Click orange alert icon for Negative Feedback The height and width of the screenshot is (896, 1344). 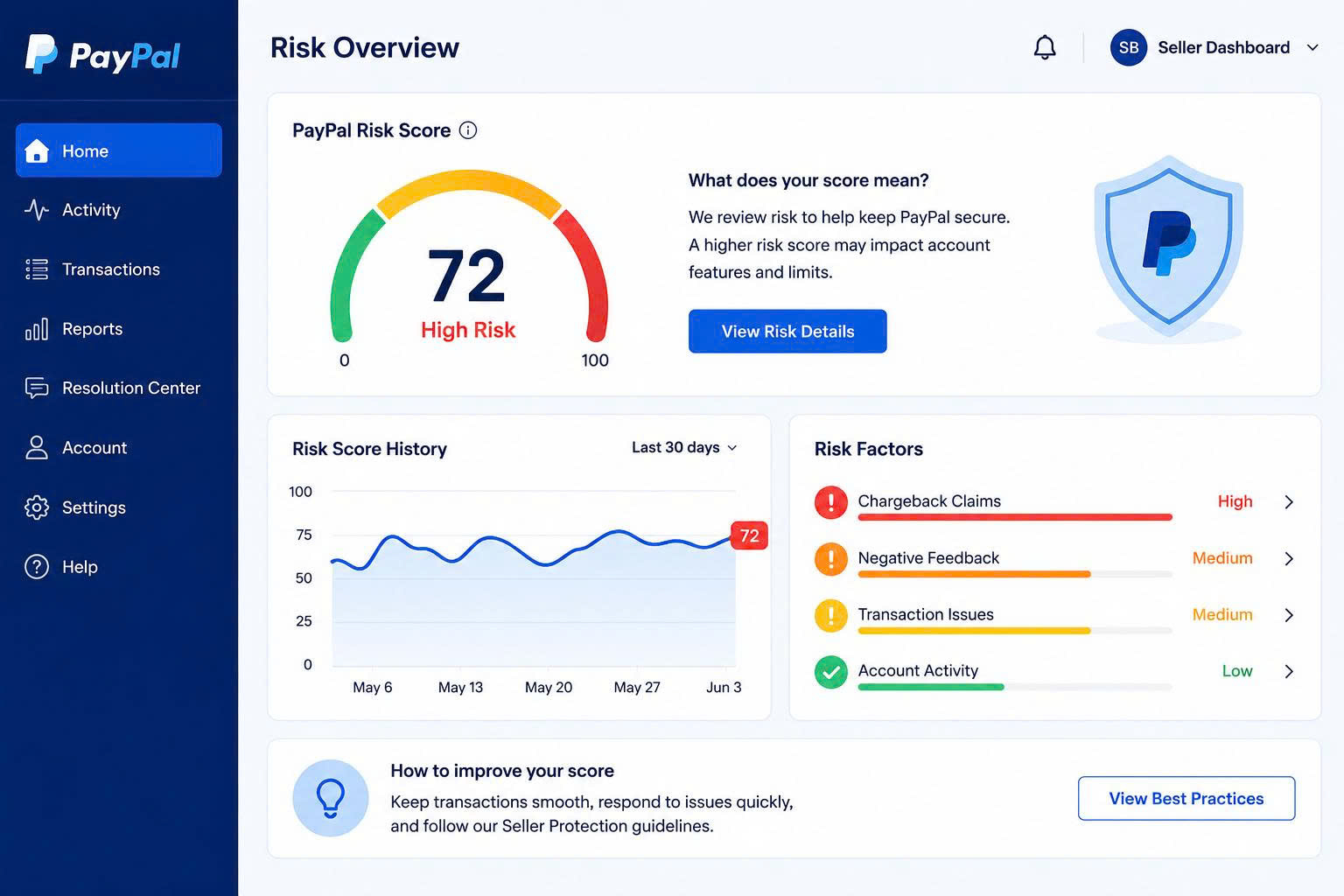click(x=831, y=559)
